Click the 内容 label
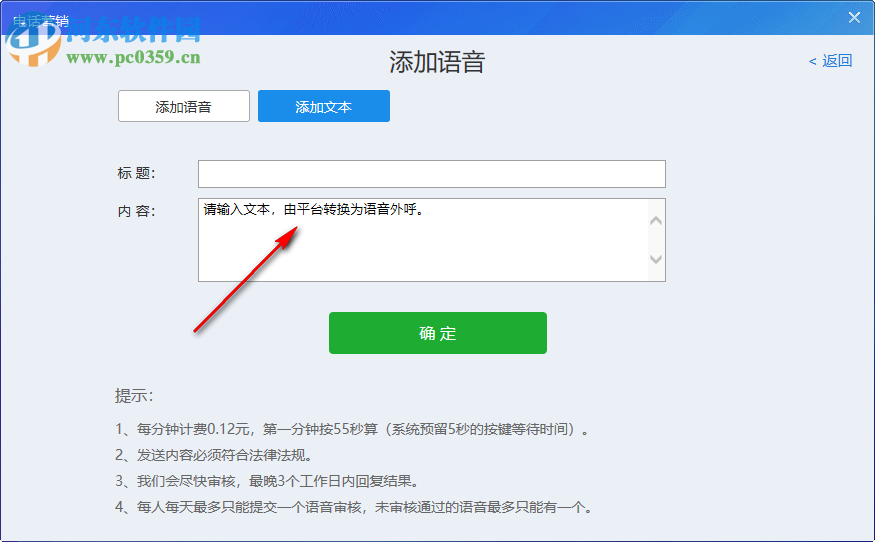Screen dimensions: 875x542 tap(136, 212)
